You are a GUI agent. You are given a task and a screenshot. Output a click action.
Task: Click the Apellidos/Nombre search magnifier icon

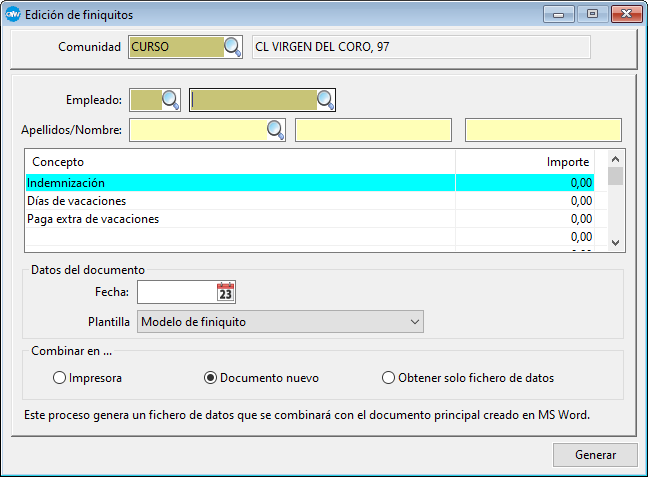point(275,130)
